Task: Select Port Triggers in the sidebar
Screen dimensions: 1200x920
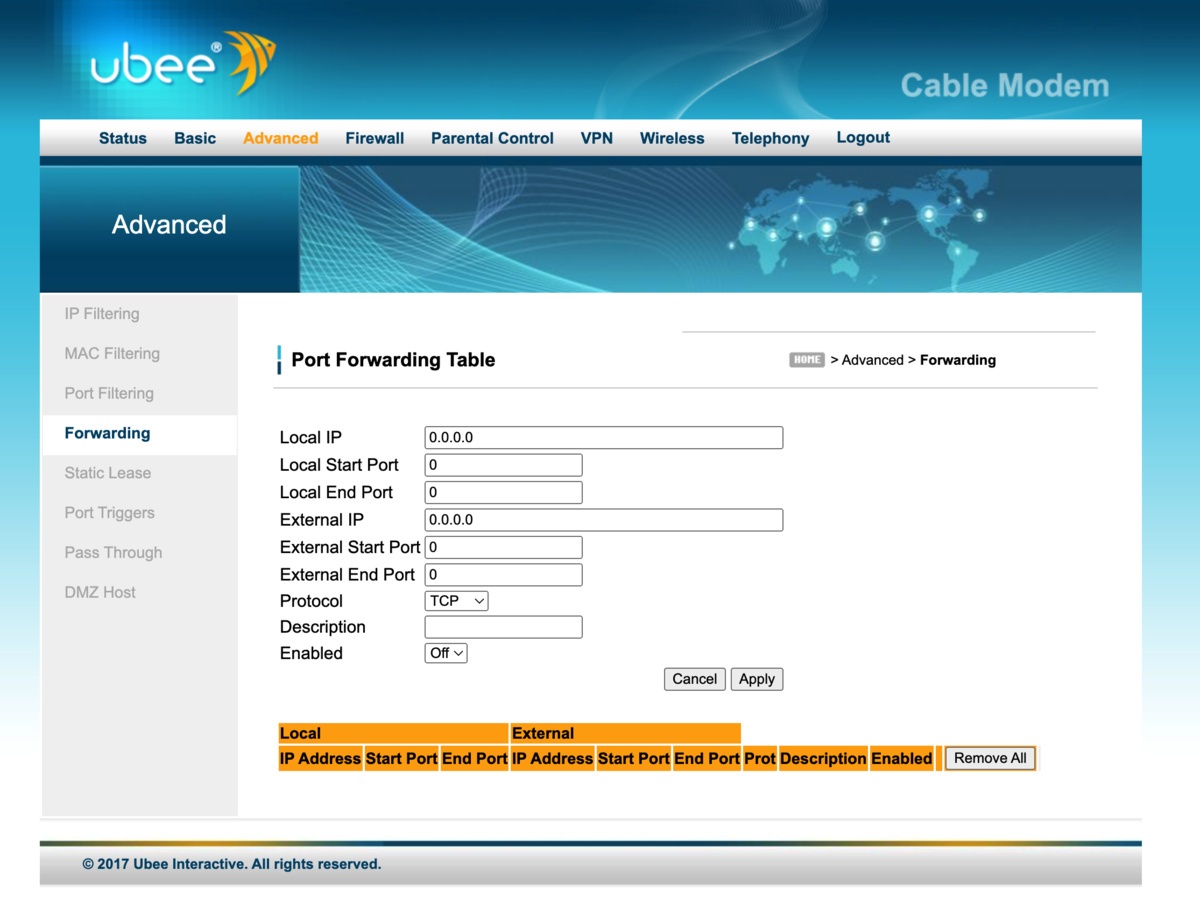Action: tap(110, 512)
